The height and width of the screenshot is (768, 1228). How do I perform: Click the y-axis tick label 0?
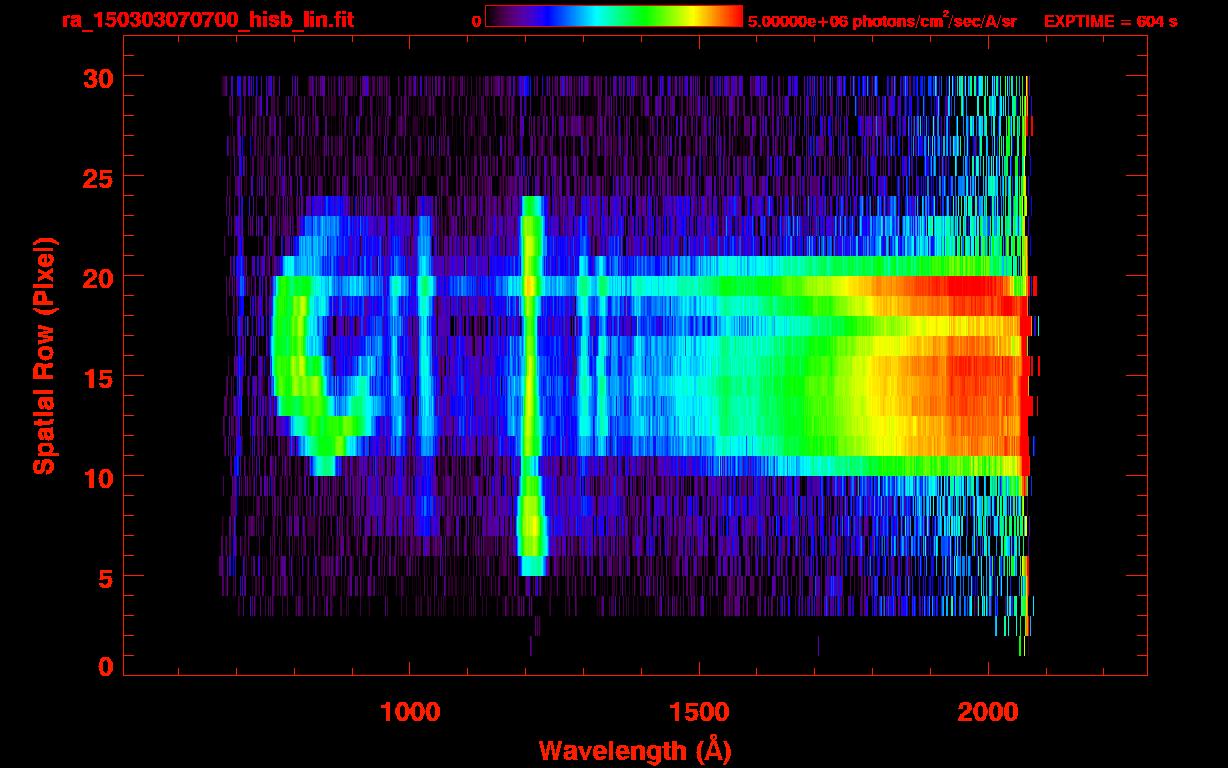pos(105,667)
